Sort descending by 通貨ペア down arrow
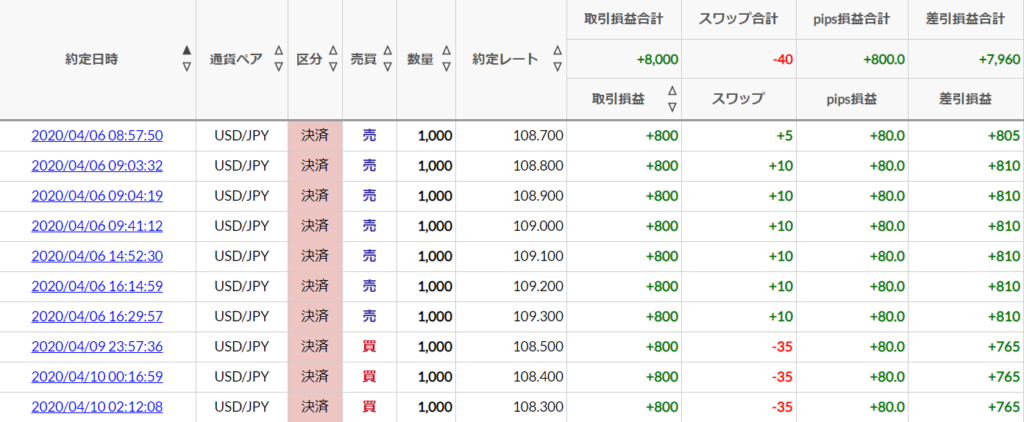 click(279, 67)
